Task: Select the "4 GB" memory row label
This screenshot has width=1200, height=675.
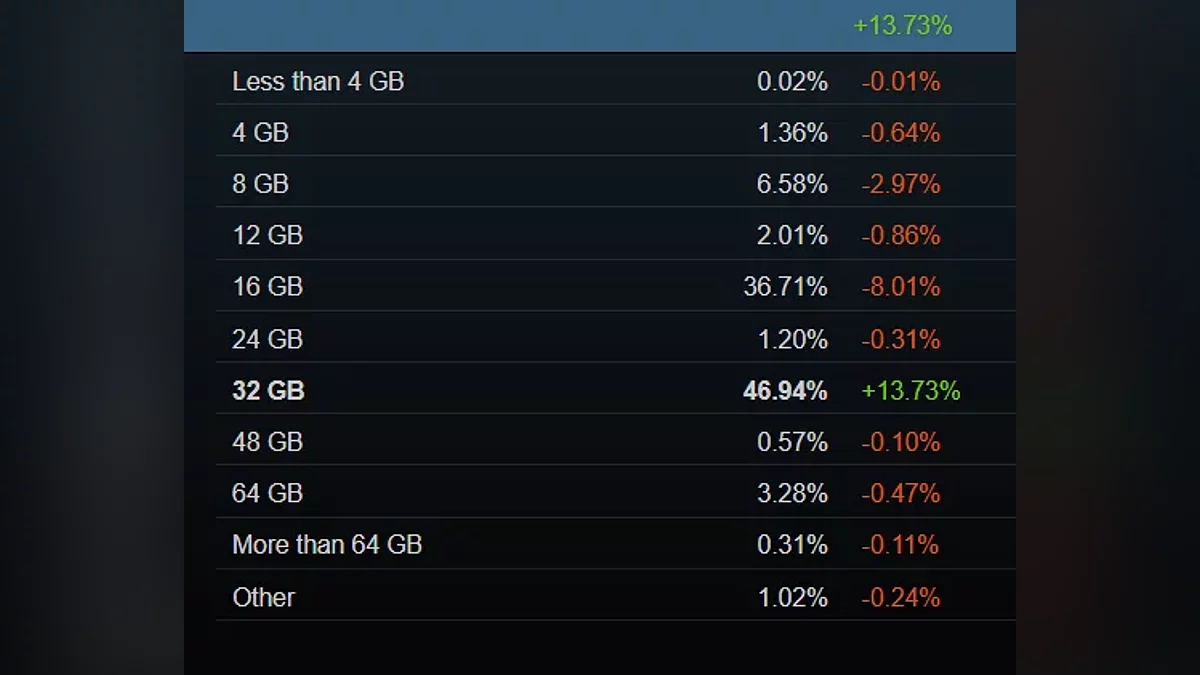Action: (x=260, y=133)
